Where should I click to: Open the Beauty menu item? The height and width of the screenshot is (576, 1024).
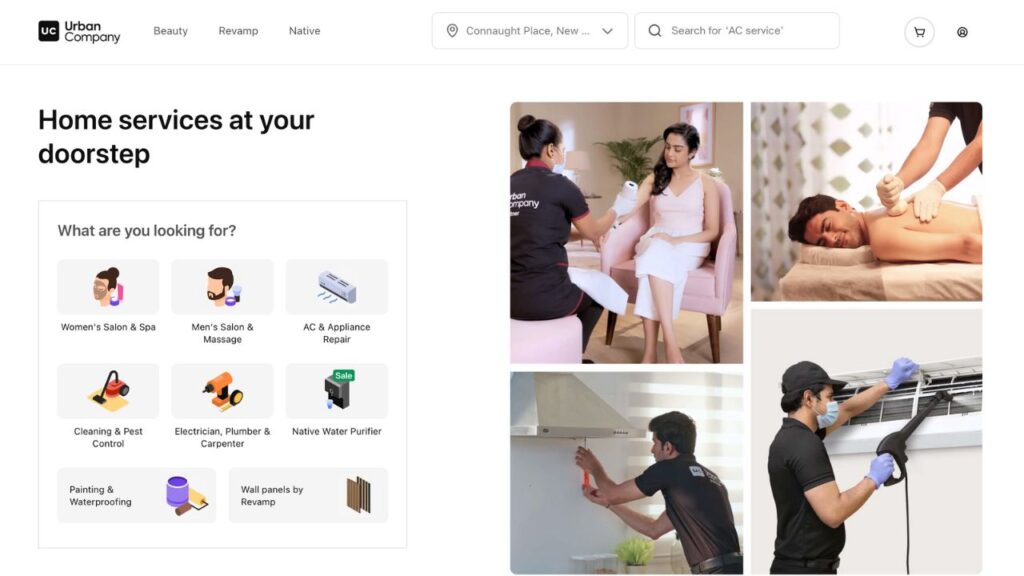tap(170, 31)
